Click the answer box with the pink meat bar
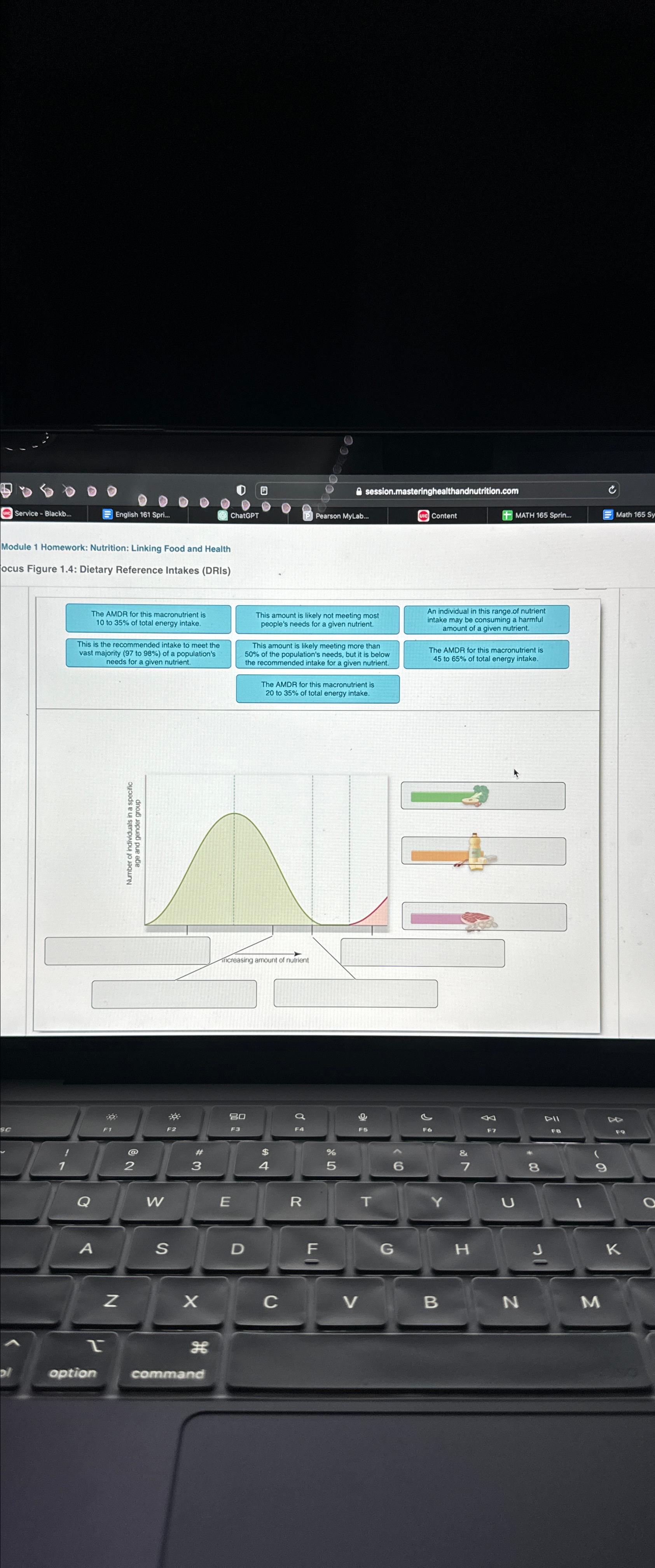Screen dimensions: 655x1568 pos(484,917)
